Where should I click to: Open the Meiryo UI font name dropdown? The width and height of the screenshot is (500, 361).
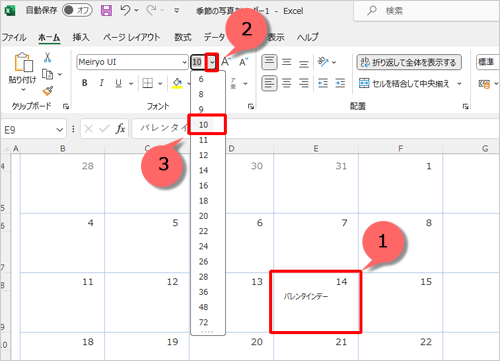click(x=184, y=62)
